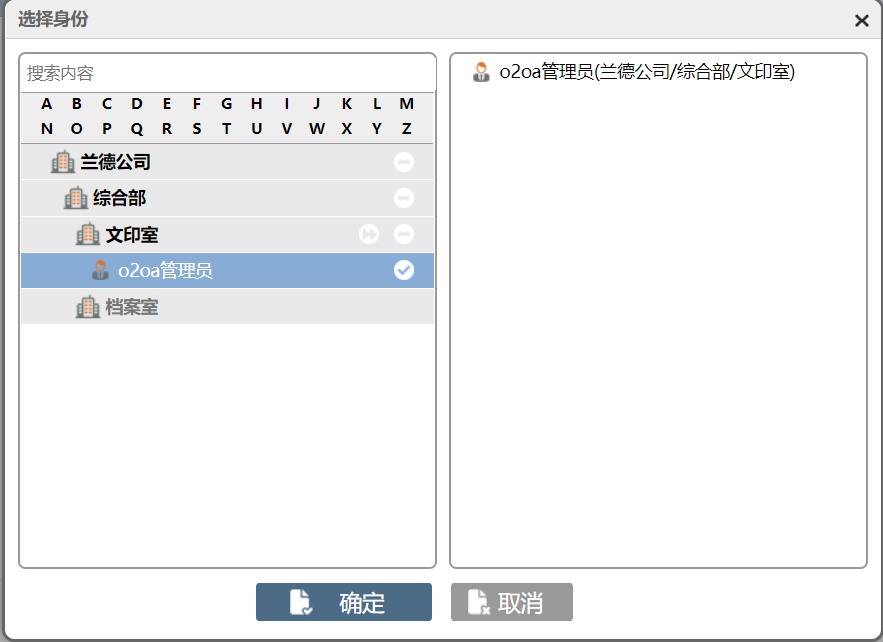Filter by letter J
This screenshot has height=642, width=883.
click(x=316, y=104)
